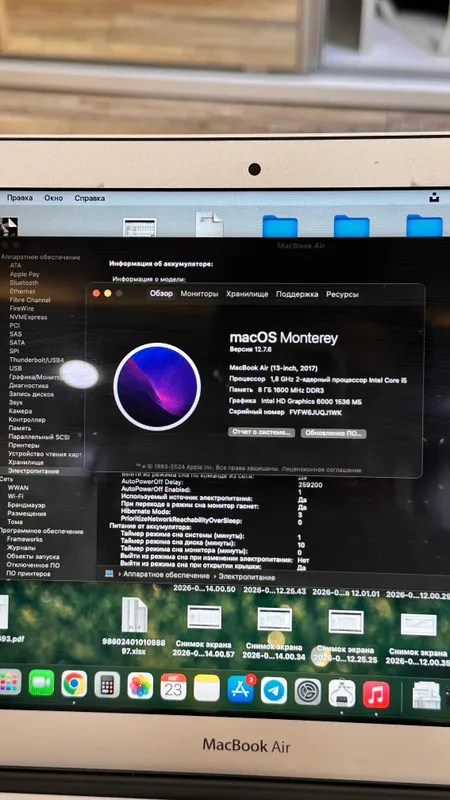Select Хранилище in the sidebar list

(26, 462)
